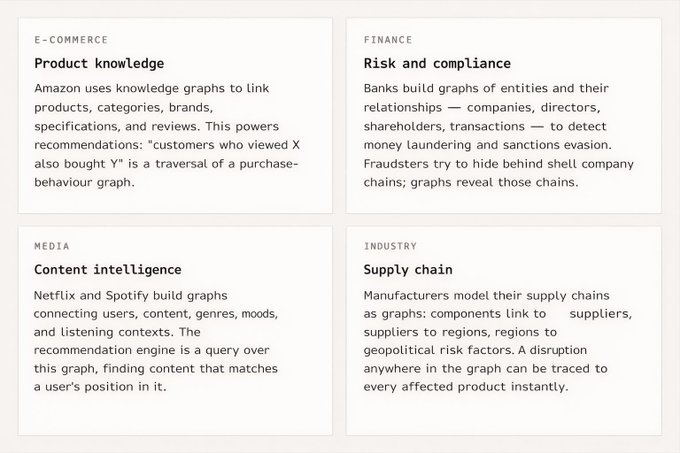Click the Manufacturers supply chains paragraph

[498, 341]
